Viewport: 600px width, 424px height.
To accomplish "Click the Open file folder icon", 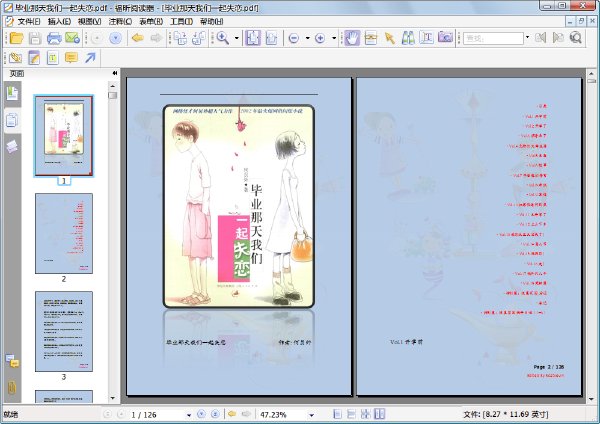I will tap(16, 38).
